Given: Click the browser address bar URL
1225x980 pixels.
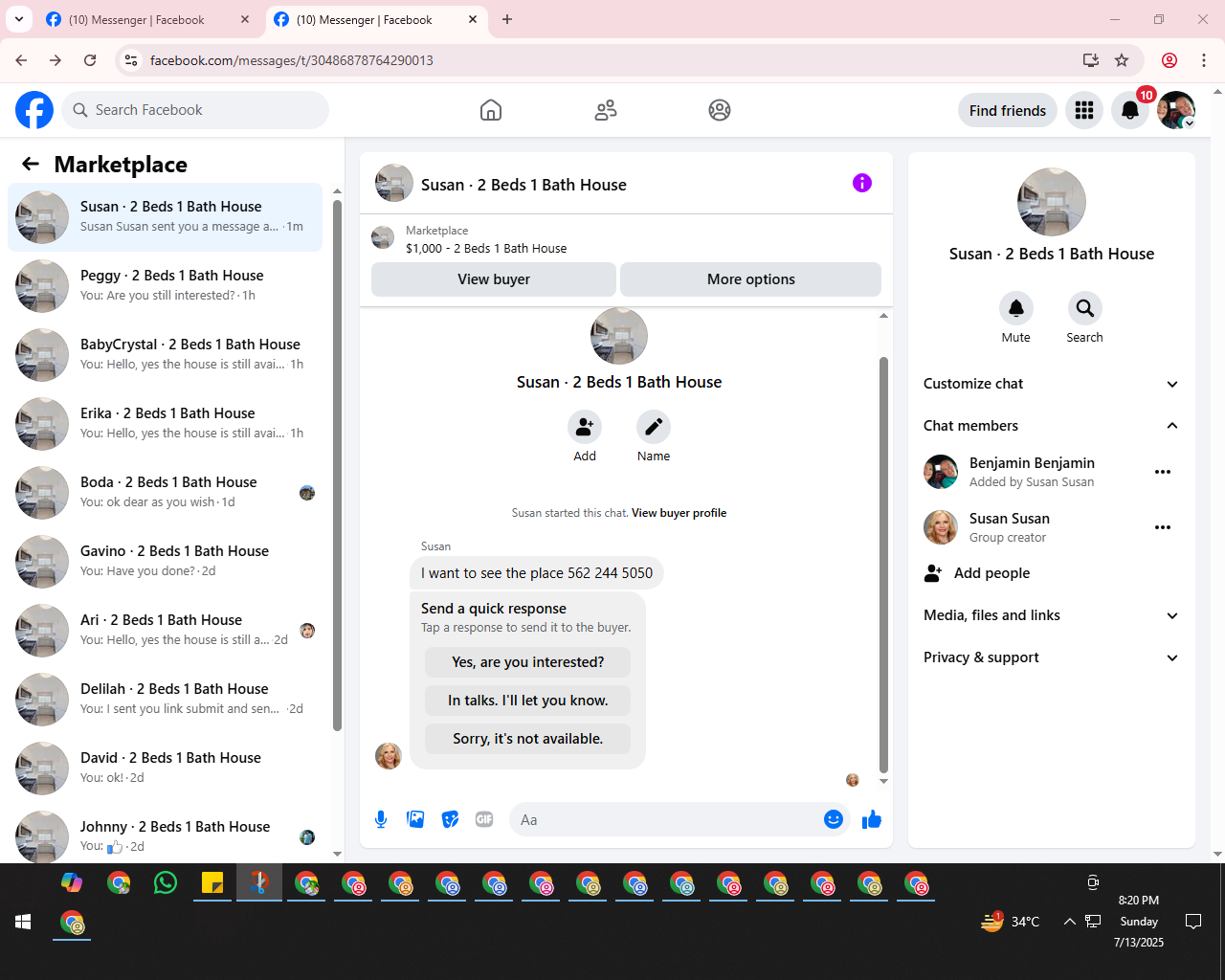Looking at the screenshot, I should pyautogui.click(x=292, y=60).
